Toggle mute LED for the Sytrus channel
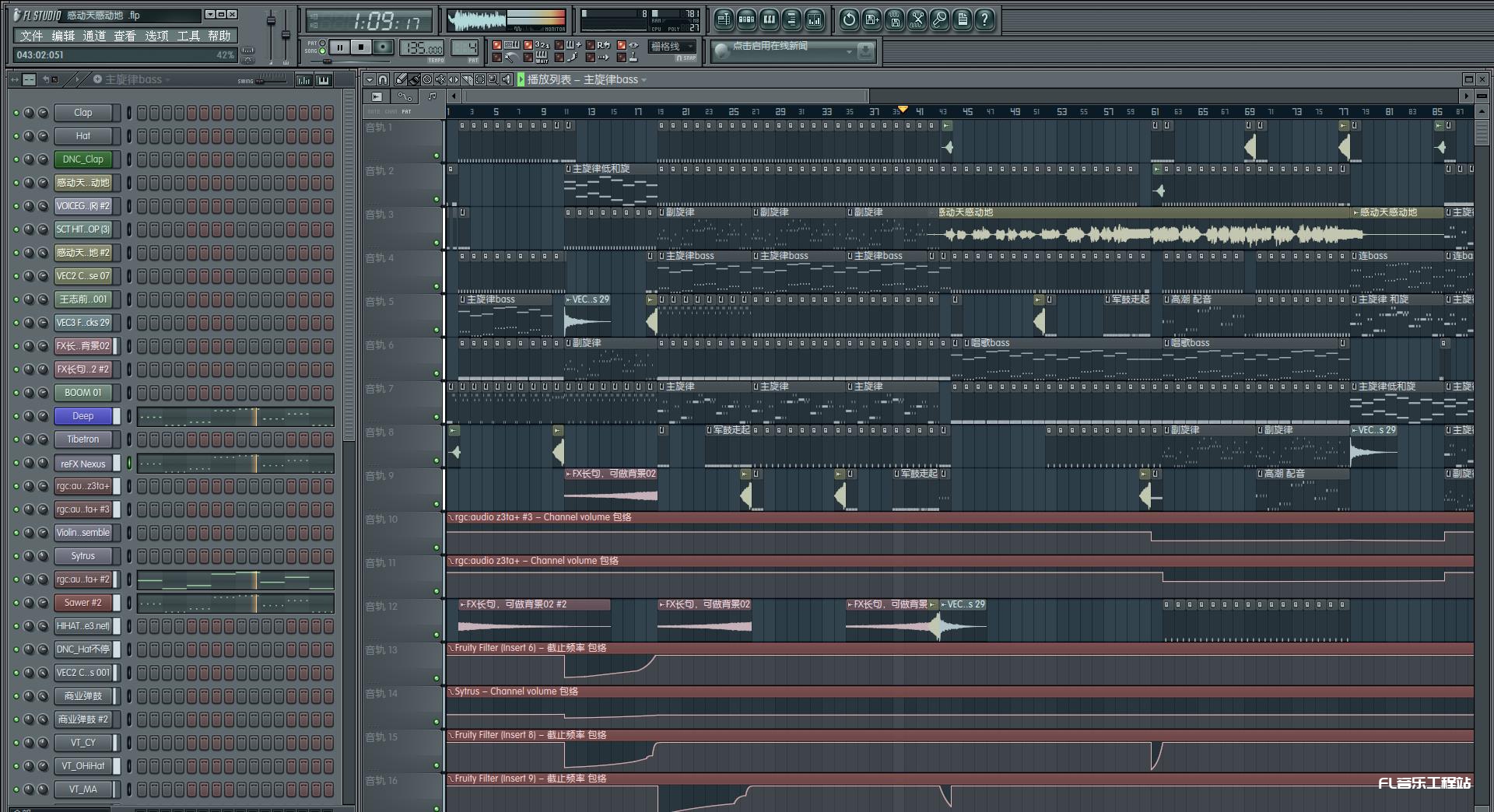 point(16,556)
